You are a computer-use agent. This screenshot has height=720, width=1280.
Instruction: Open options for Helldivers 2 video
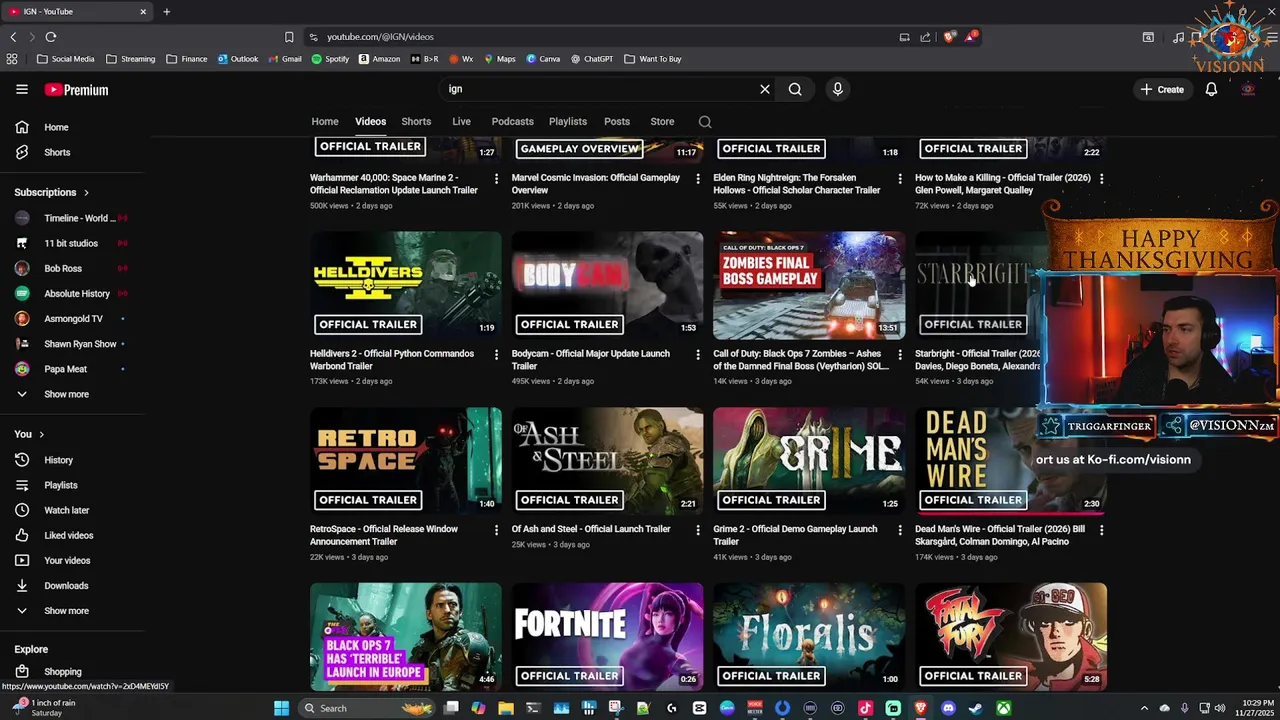(x=496, y=354)
